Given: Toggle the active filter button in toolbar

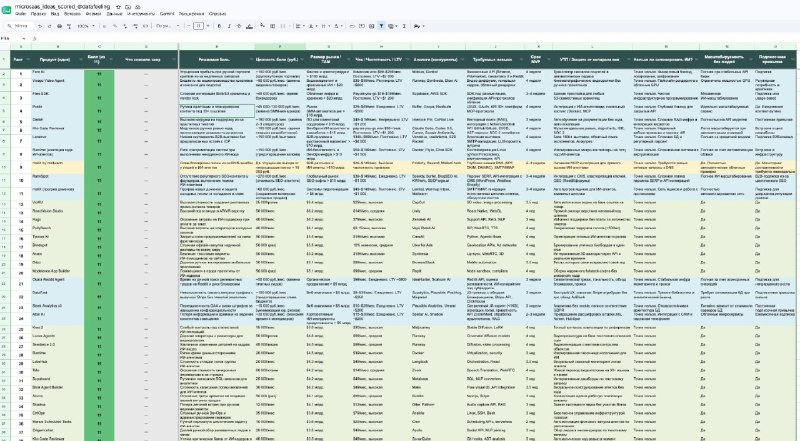Looking at the screenshot, I should 381,26.
